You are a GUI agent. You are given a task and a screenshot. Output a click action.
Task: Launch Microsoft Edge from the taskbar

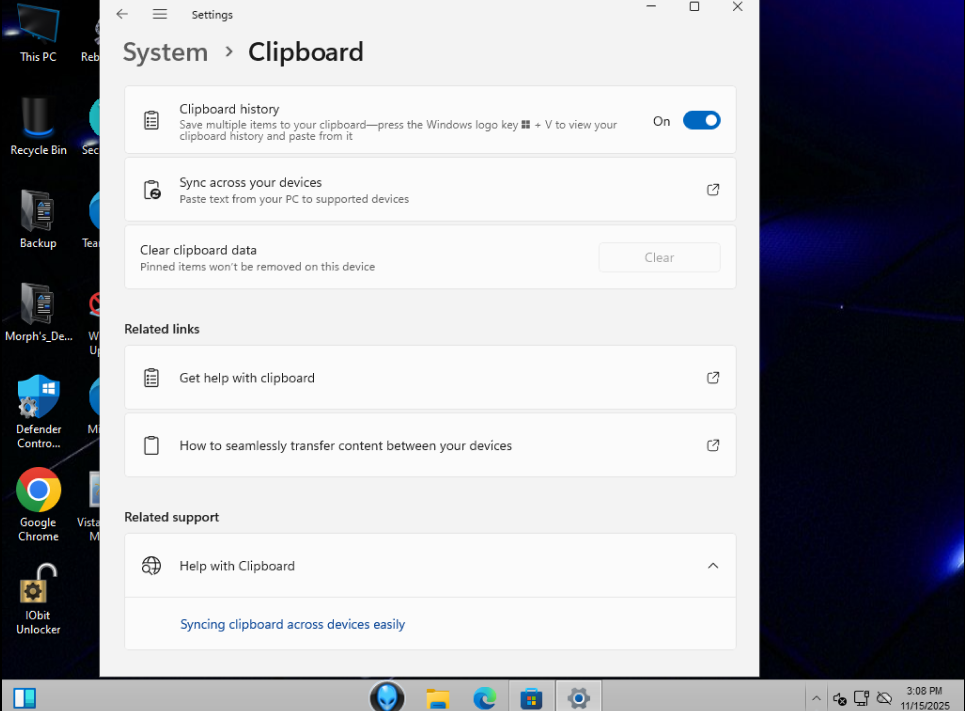(484, 697)
